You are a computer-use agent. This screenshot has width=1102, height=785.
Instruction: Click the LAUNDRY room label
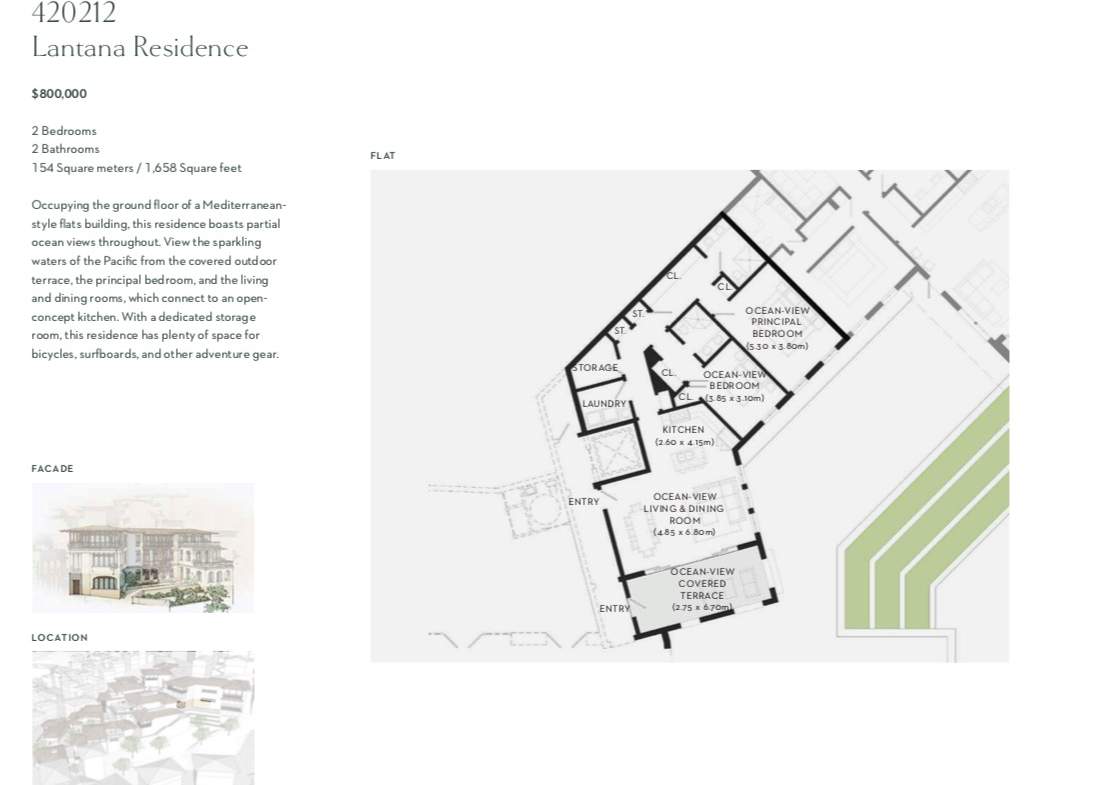pyautogui.click(x=604, y=404)
